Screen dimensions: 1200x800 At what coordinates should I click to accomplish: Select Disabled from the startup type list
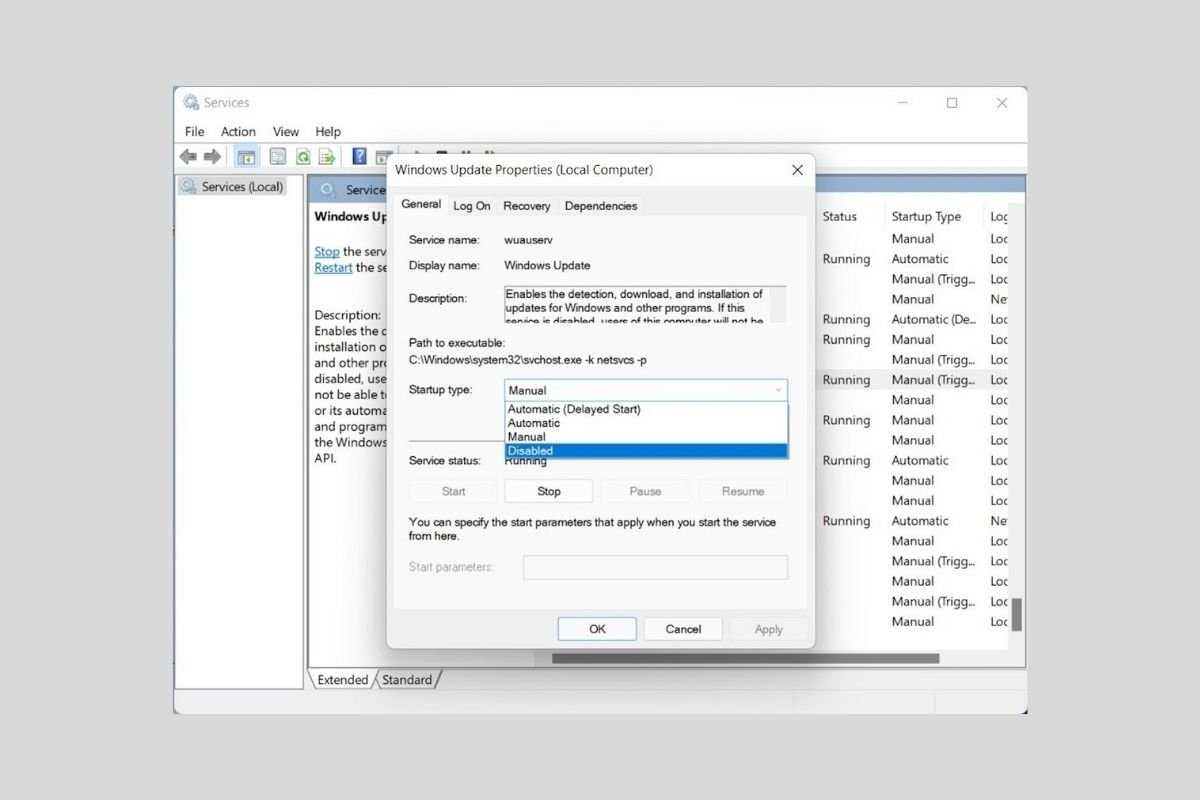(646, 451)
